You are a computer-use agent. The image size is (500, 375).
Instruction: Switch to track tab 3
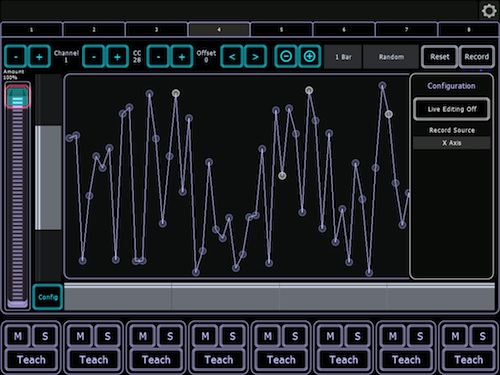click(x=156, y=30)
